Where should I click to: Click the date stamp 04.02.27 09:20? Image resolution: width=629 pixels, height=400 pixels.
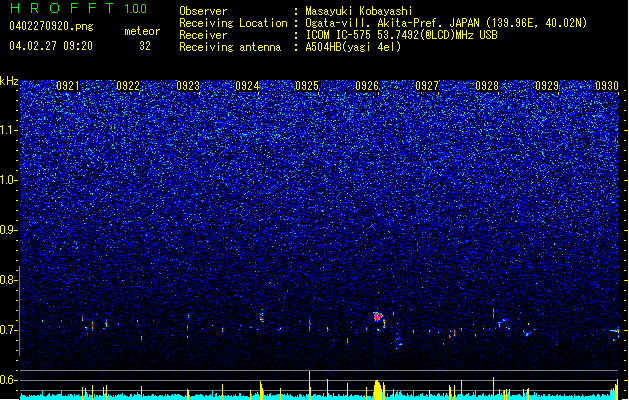click(x=51, y=46)
